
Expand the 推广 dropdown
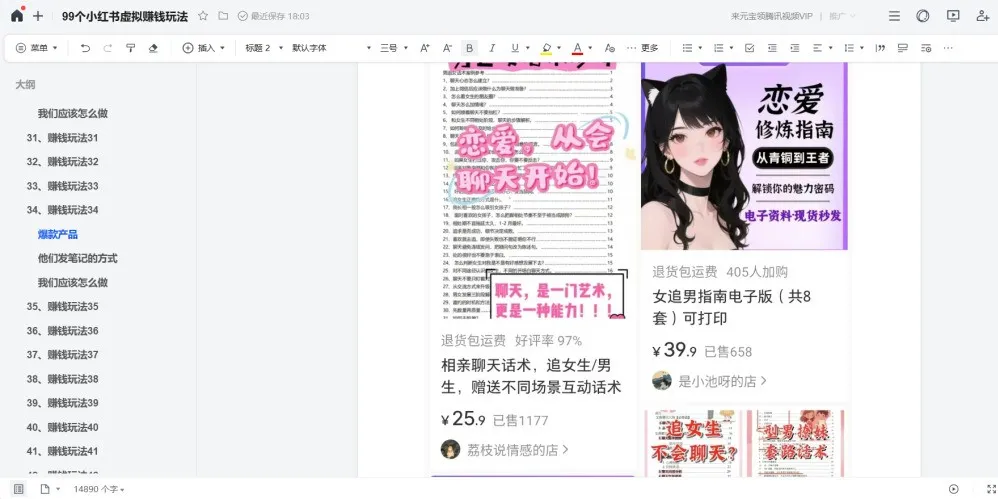point(841,17)
